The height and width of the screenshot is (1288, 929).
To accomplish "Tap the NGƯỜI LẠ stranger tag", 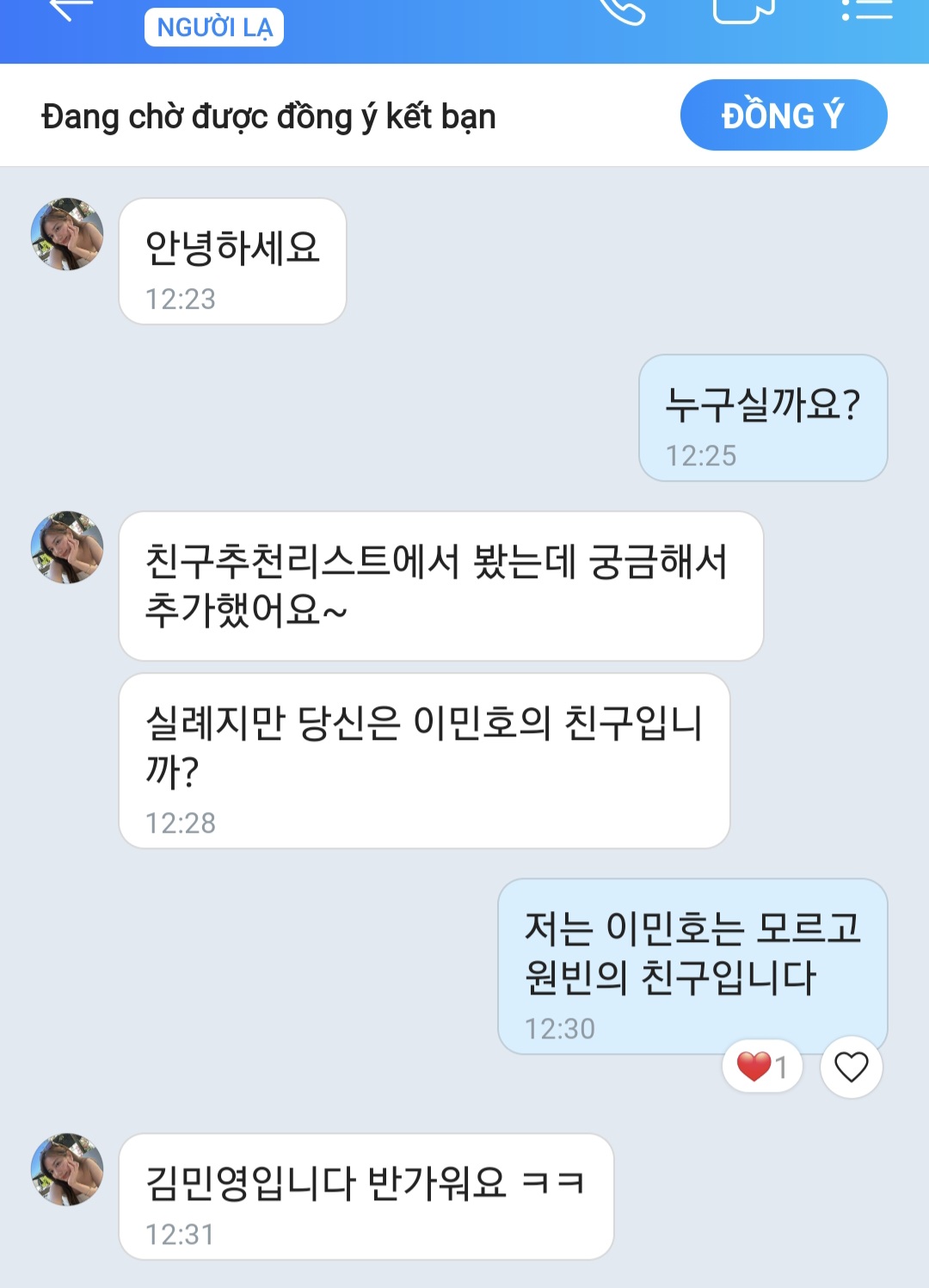I will (214, 28).
